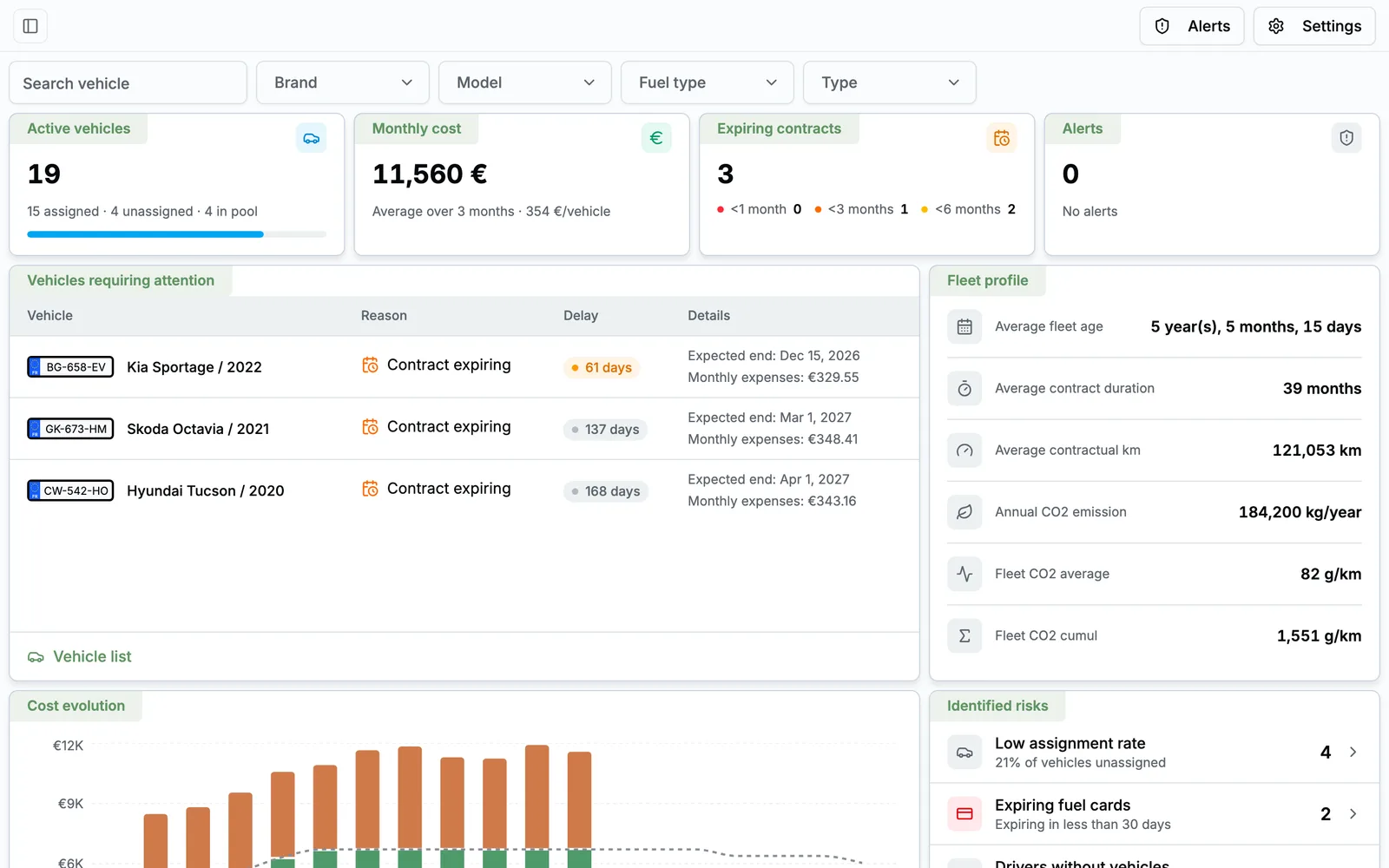
Task: Expand the Model dropdown
Action: point(525,82)
